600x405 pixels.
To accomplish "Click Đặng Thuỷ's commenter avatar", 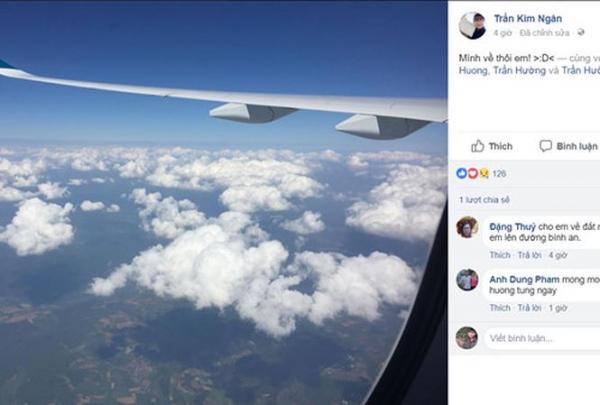I will point(467,228).
